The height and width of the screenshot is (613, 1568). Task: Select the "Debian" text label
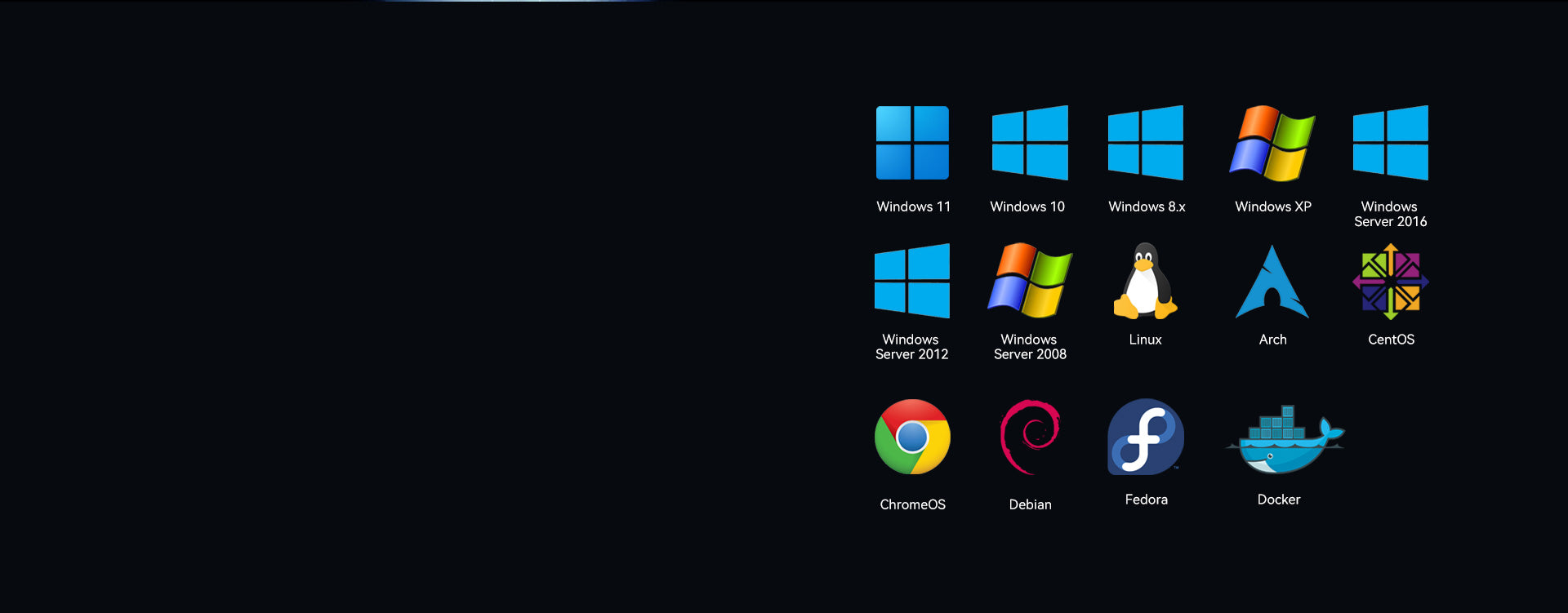pos(1030,504)
